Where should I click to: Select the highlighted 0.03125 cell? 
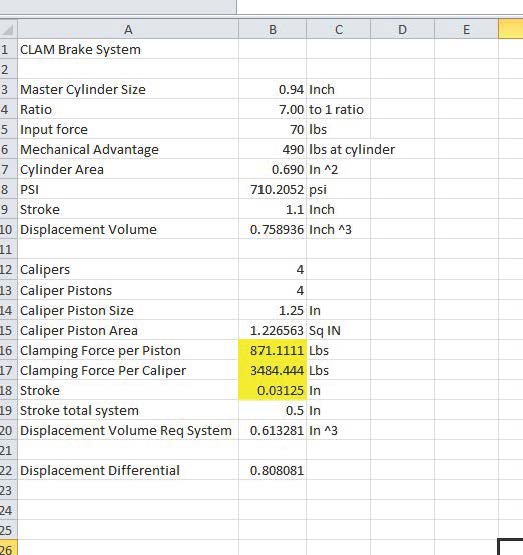tap(272, 390)
